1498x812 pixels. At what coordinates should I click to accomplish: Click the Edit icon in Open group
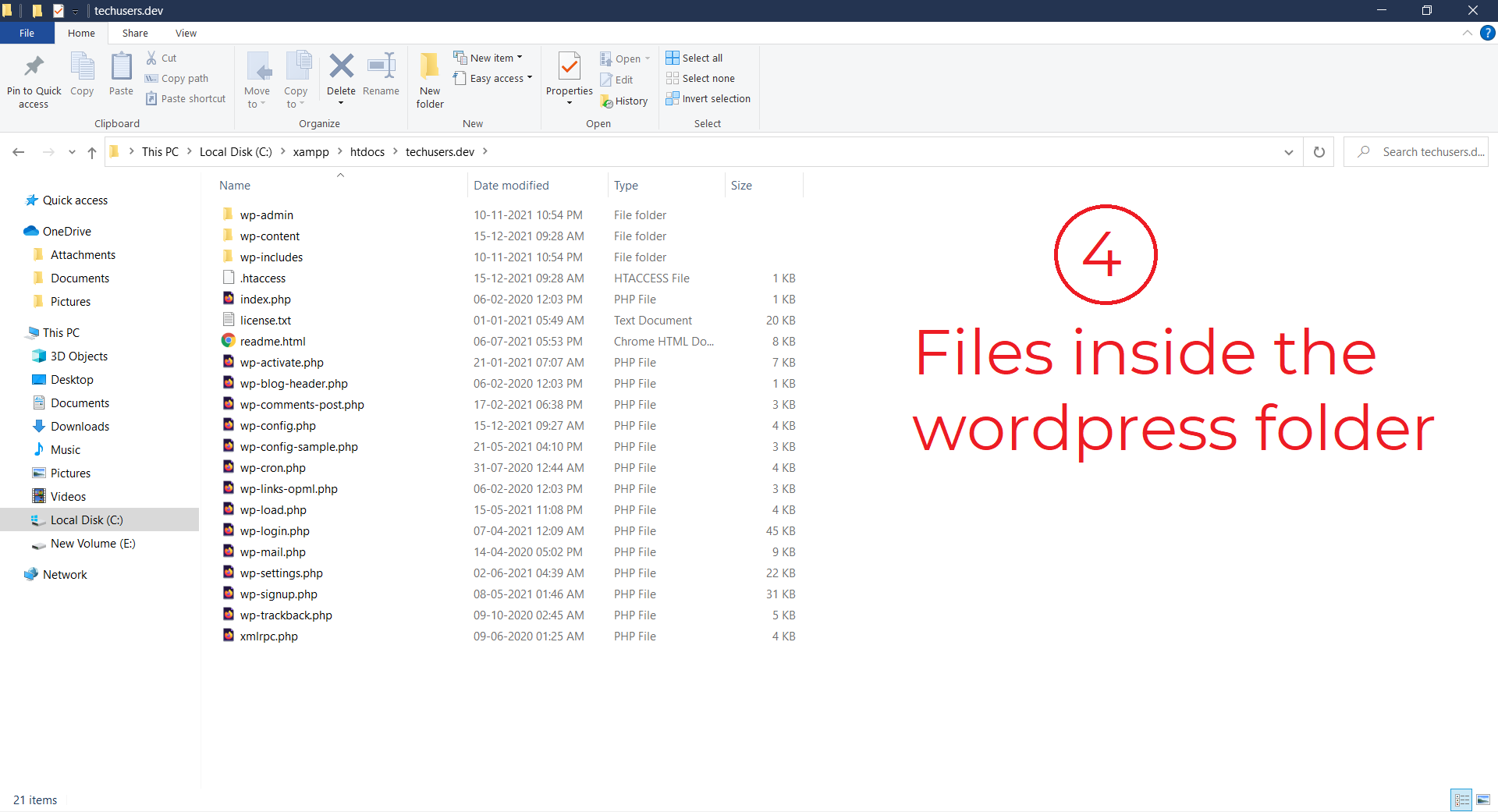click(606, 80)
